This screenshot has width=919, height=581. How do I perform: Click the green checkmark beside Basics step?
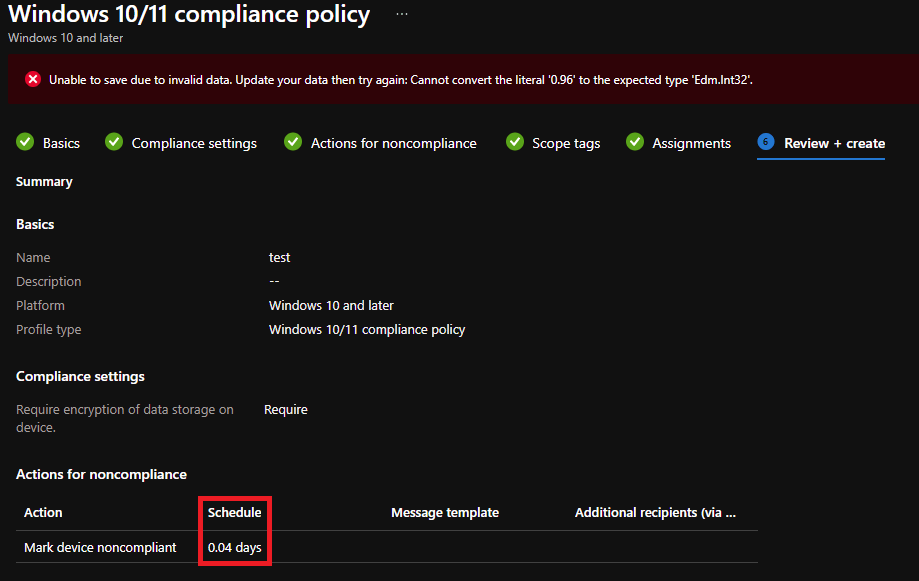coord(24,142)
